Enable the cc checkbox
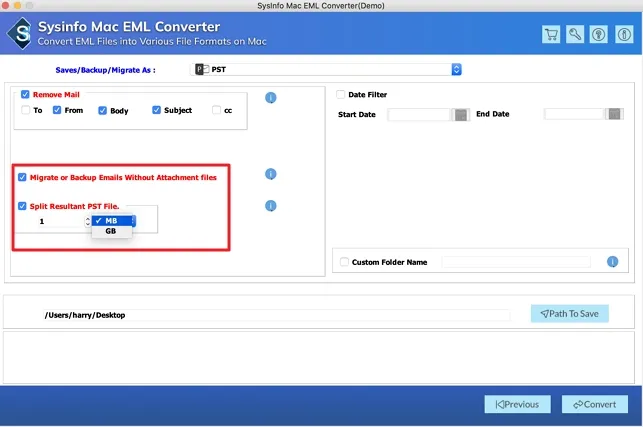This screenshot has height=427, width=643. tap(216, 110)
